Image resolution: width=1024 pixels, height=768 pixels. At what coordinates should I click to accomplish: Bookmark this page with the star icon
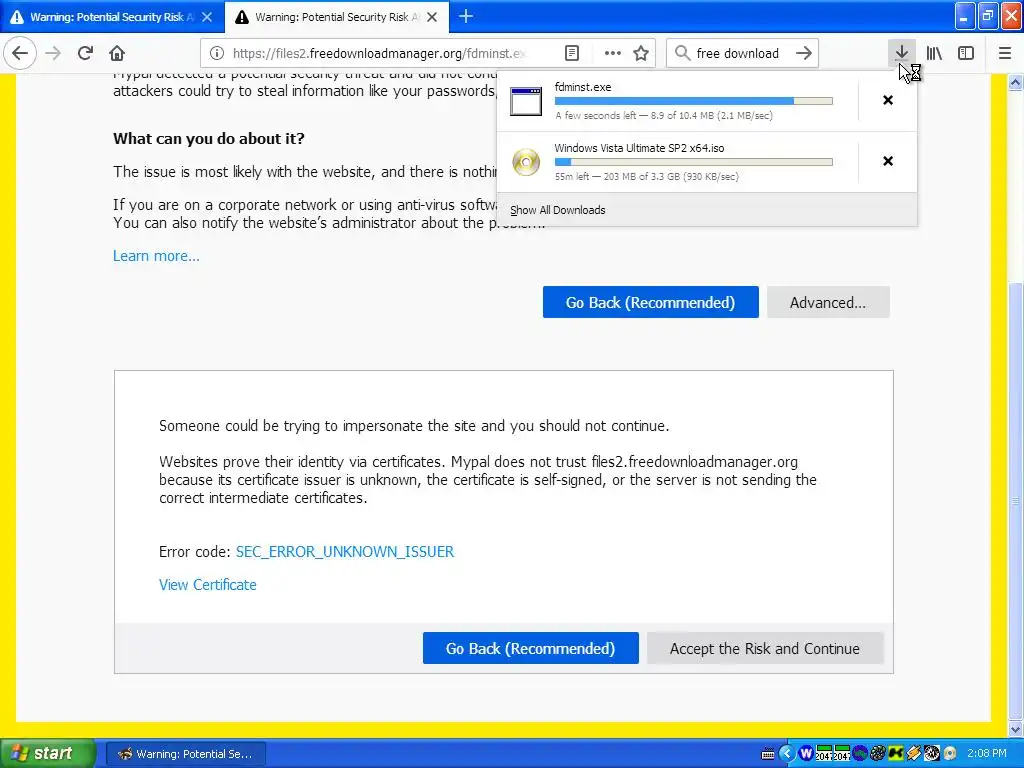click(641, 53)
